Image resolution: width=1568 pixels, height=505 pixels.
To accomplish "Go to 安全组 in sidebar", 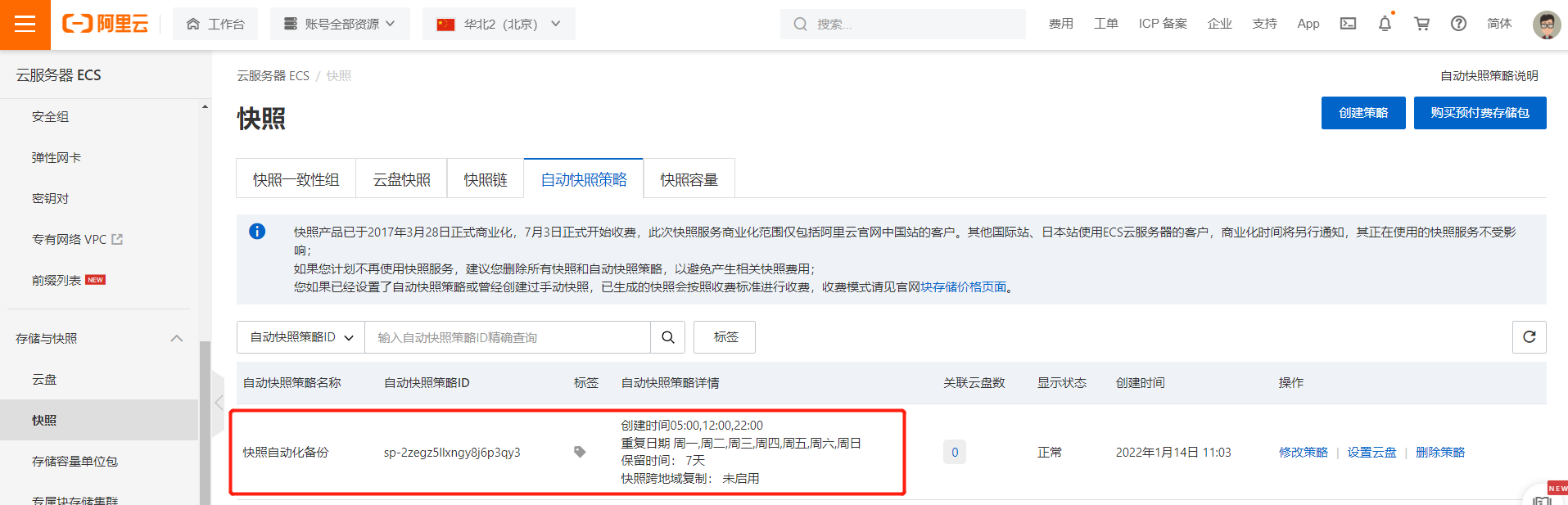I will pos(50,117).
